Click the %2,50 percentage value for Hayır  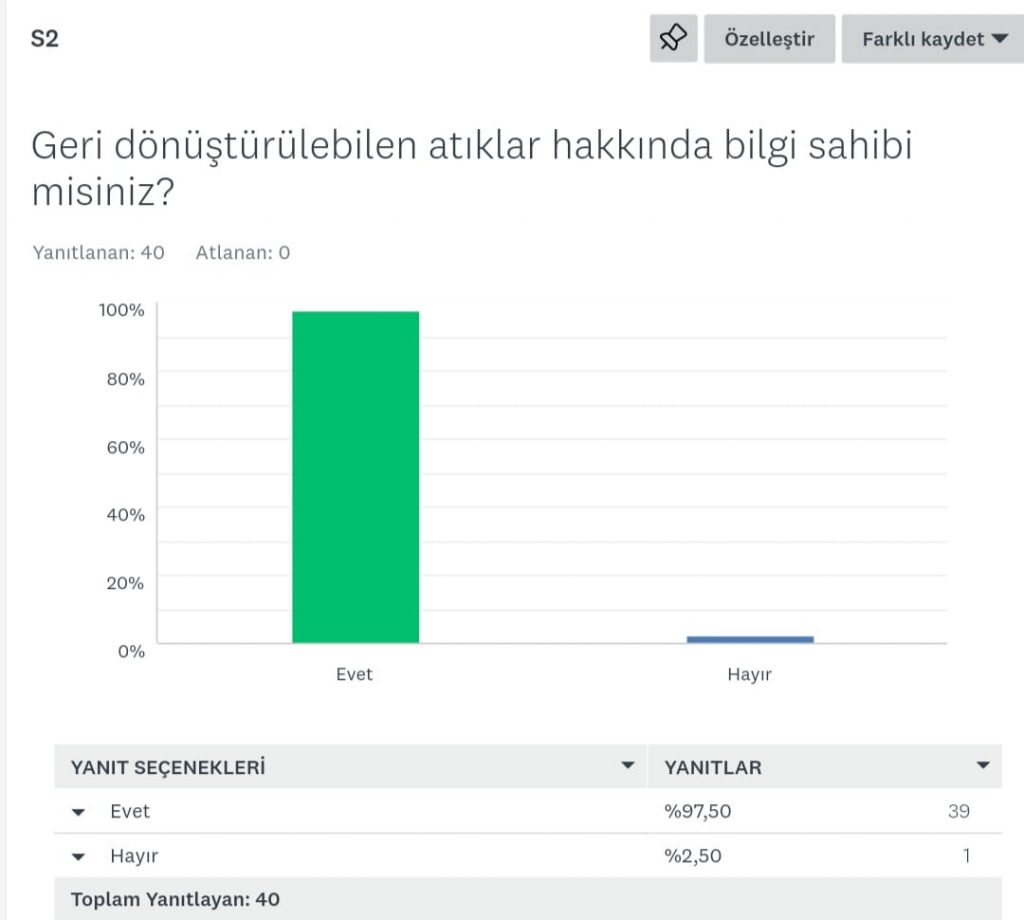pyautogui.click(x=692, y=856)
